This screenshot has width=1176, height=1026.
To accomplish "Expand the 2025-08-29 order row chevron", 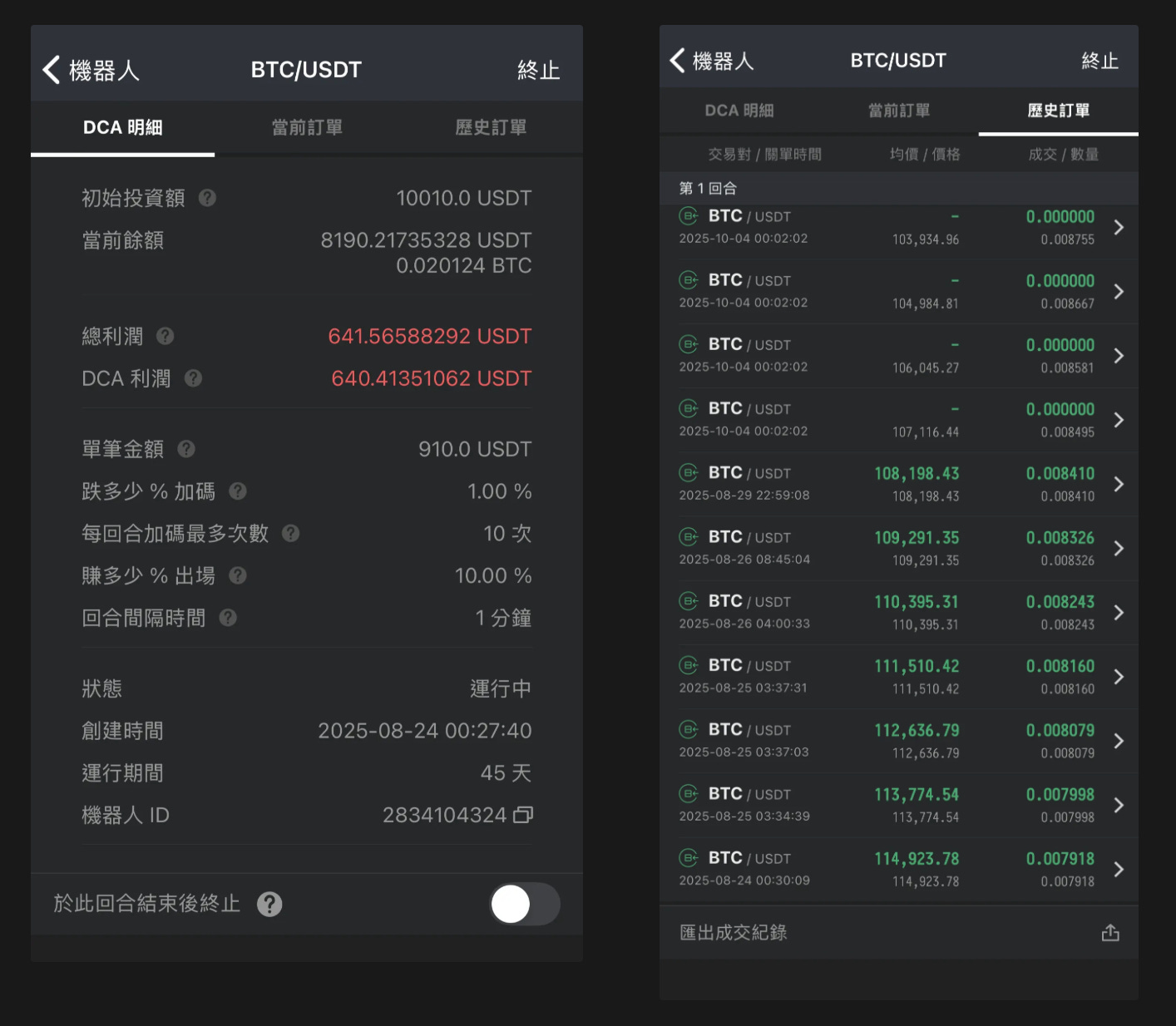I will [1119, 484].
